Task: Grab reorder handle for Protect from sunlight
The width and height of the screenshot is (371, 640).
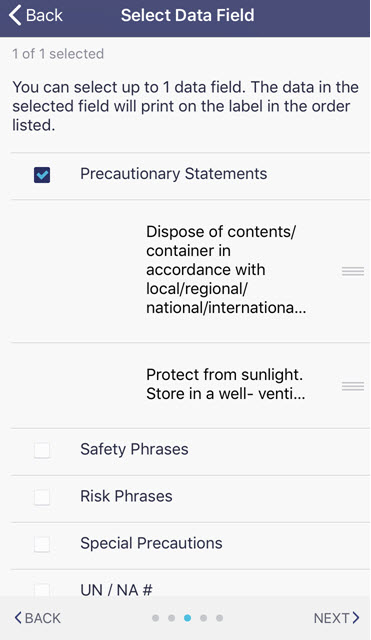Action: pyautogui.click(x=353, y=386)
